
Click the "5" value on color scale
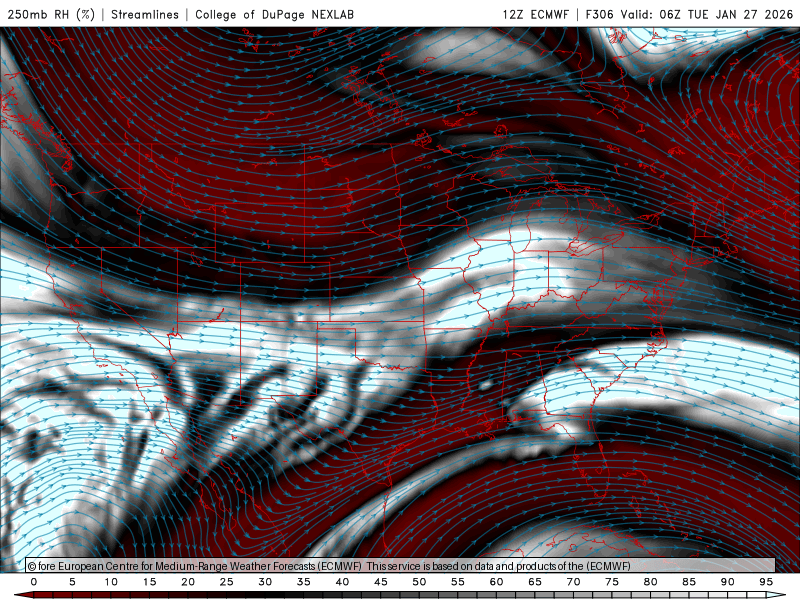[72, 582]
